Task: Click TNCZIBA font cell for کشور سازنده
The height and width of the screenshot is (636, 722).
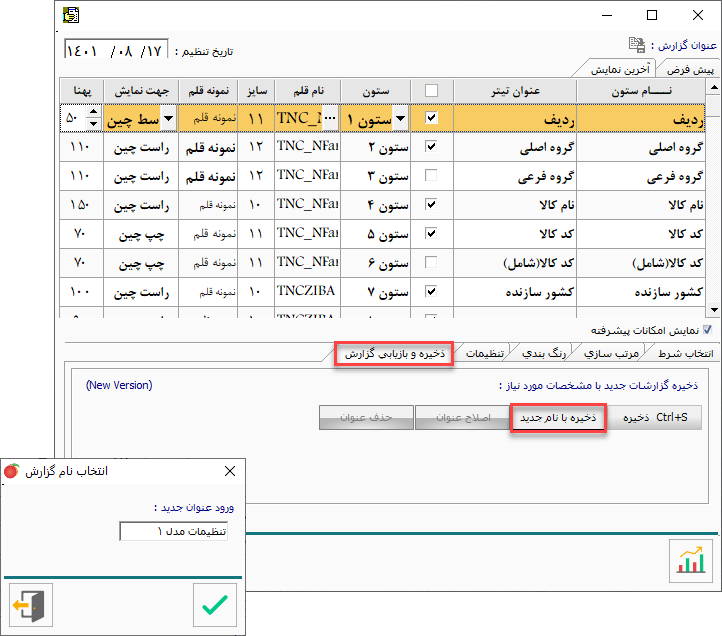Action: point(307,291)
